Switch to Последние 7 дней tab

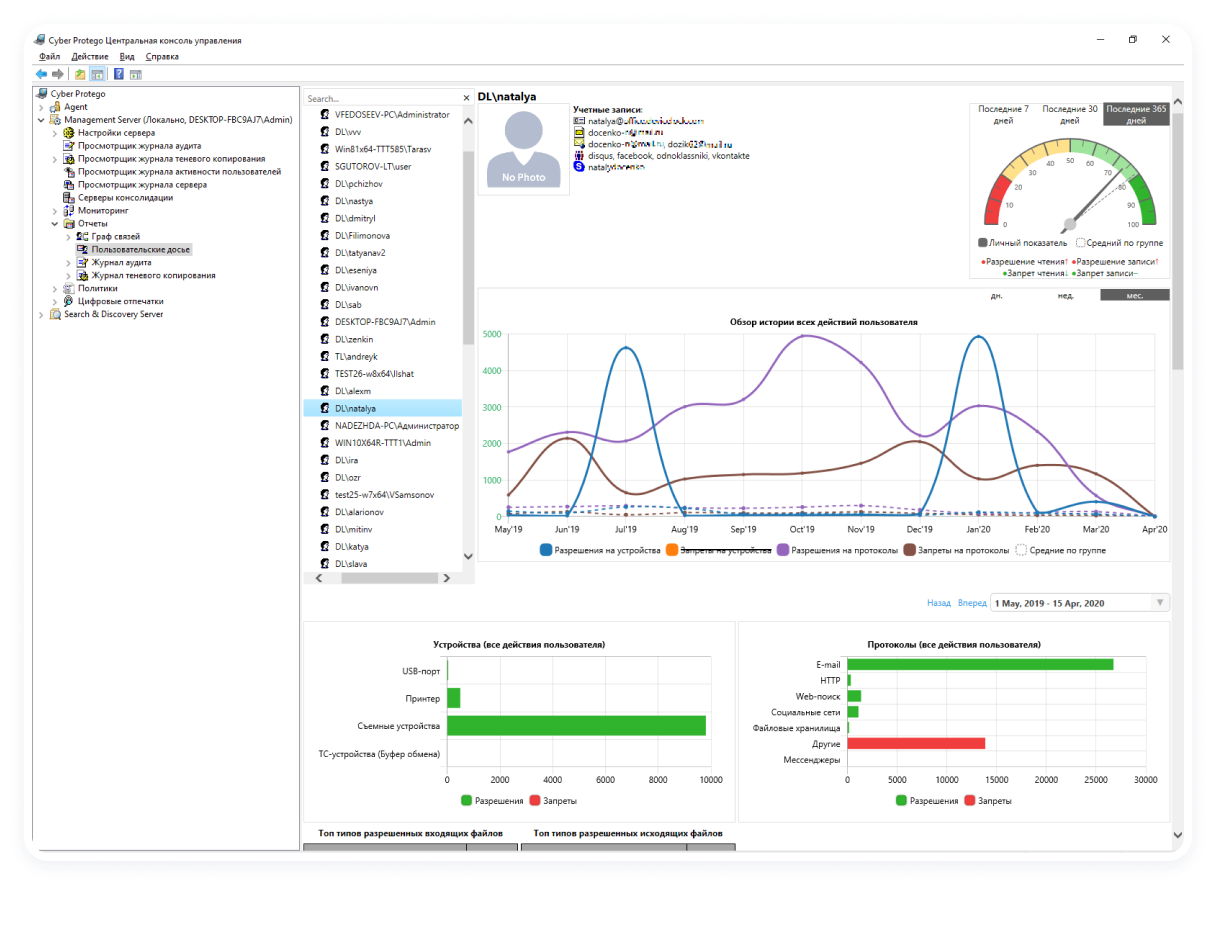tap(1003, 114)
